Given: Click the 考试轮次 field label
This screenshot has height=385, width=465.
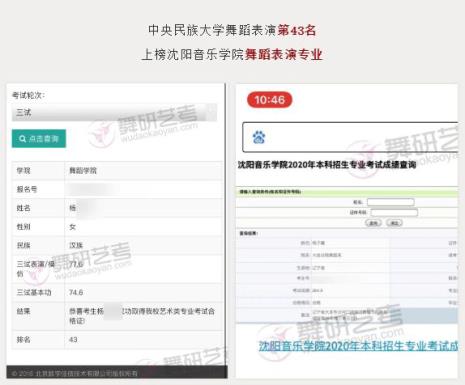Looking at the screenshot, I should click(28, 95).
